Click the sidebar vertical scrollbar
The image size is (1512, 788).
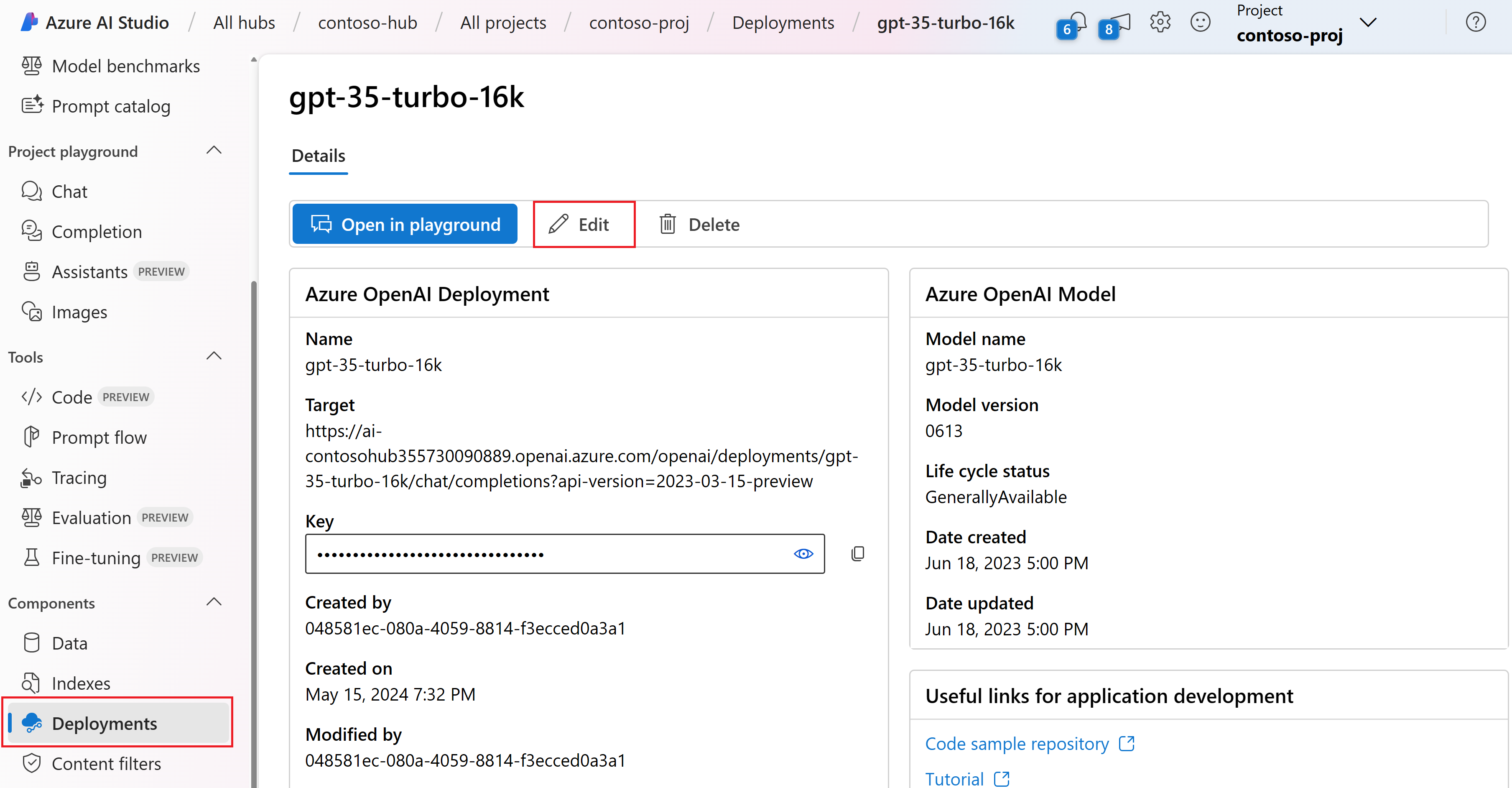click(254, 534)
